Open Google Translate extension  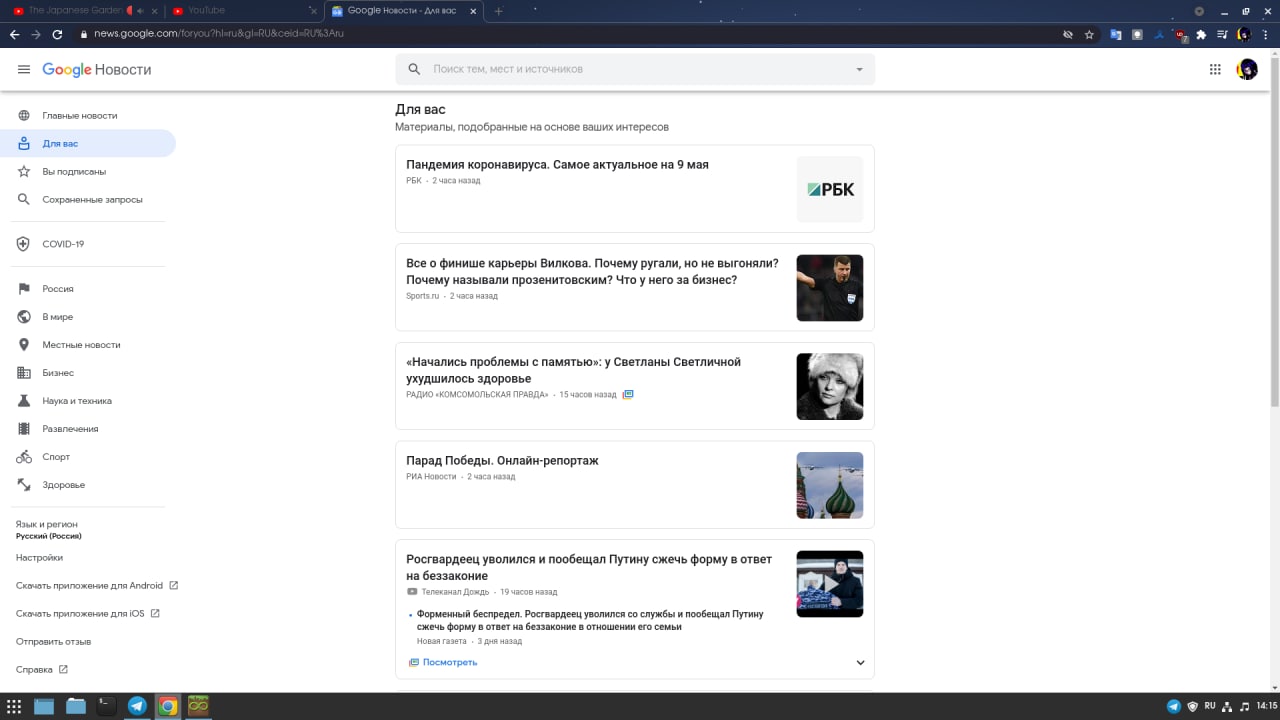(x=1116, y=34)
